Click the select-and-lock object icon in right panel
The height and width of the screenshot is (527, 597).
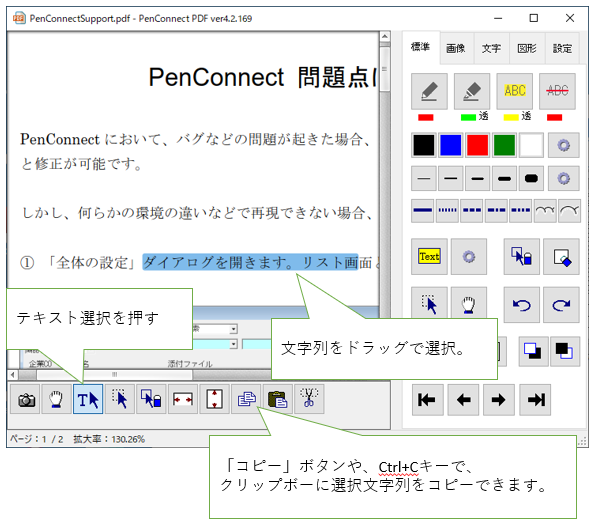point(521,256)
